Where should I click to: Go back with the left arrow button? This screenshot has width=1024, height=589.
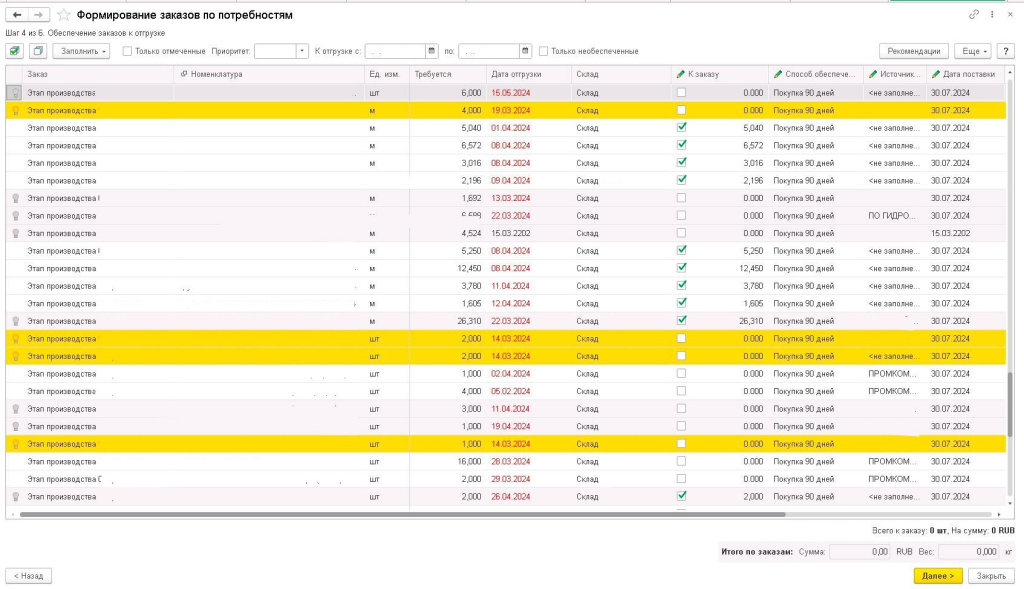click(x=17, y=14)
